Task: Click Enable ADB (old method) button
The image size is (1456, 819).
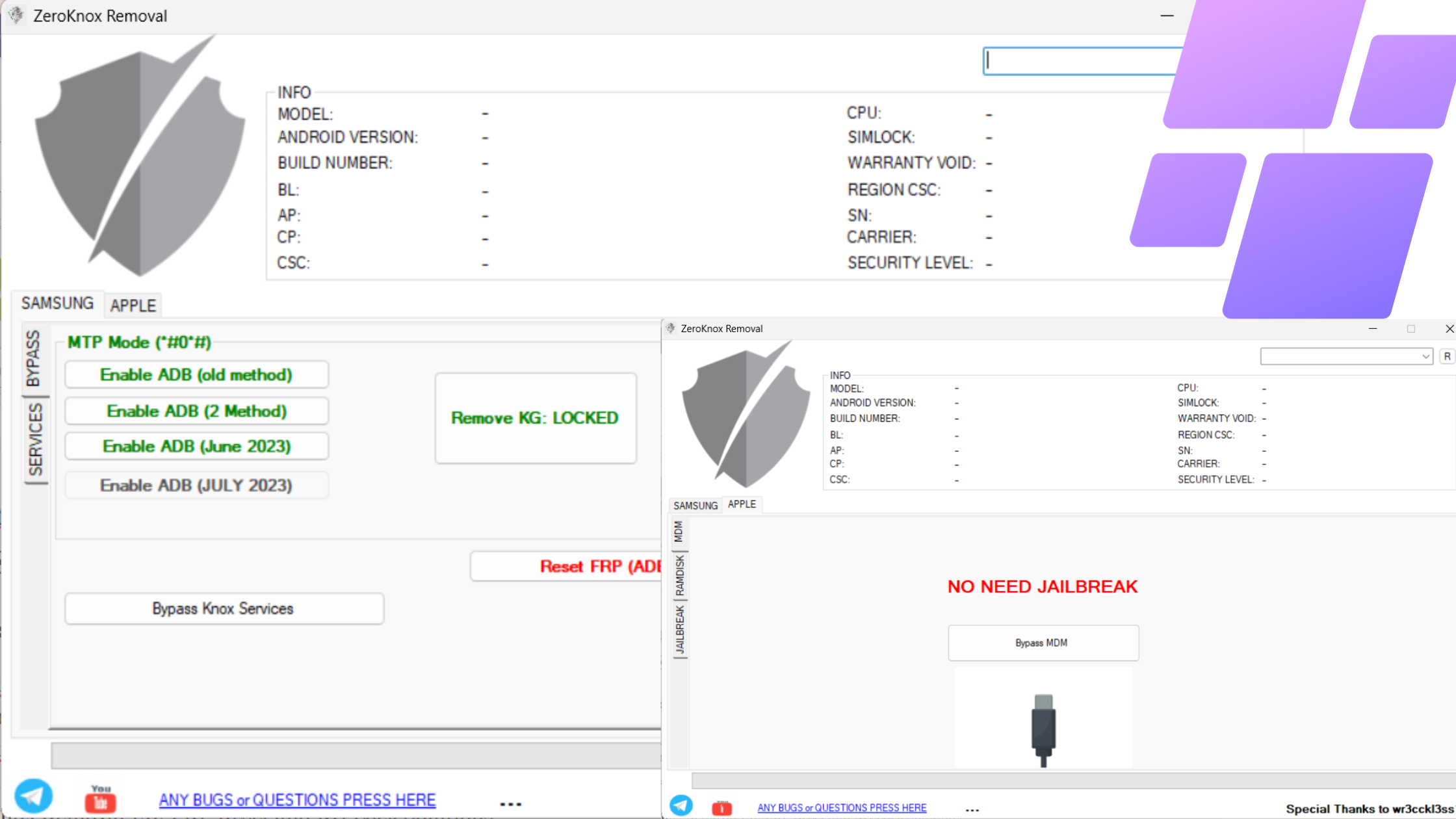Action: [x=196, y=375]
